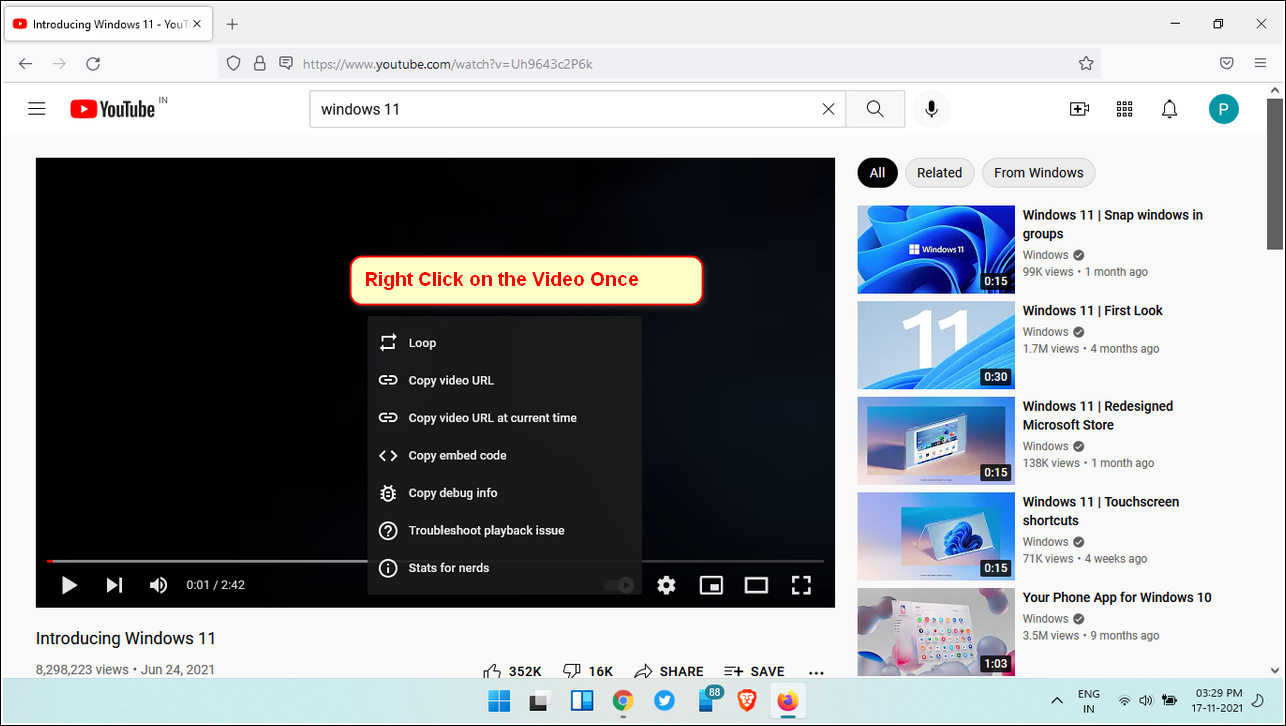Open the Redesigned Microsoft Store thumbnail
The height and width of the screenshot is (726, 1286).
(x=936, y=440)
